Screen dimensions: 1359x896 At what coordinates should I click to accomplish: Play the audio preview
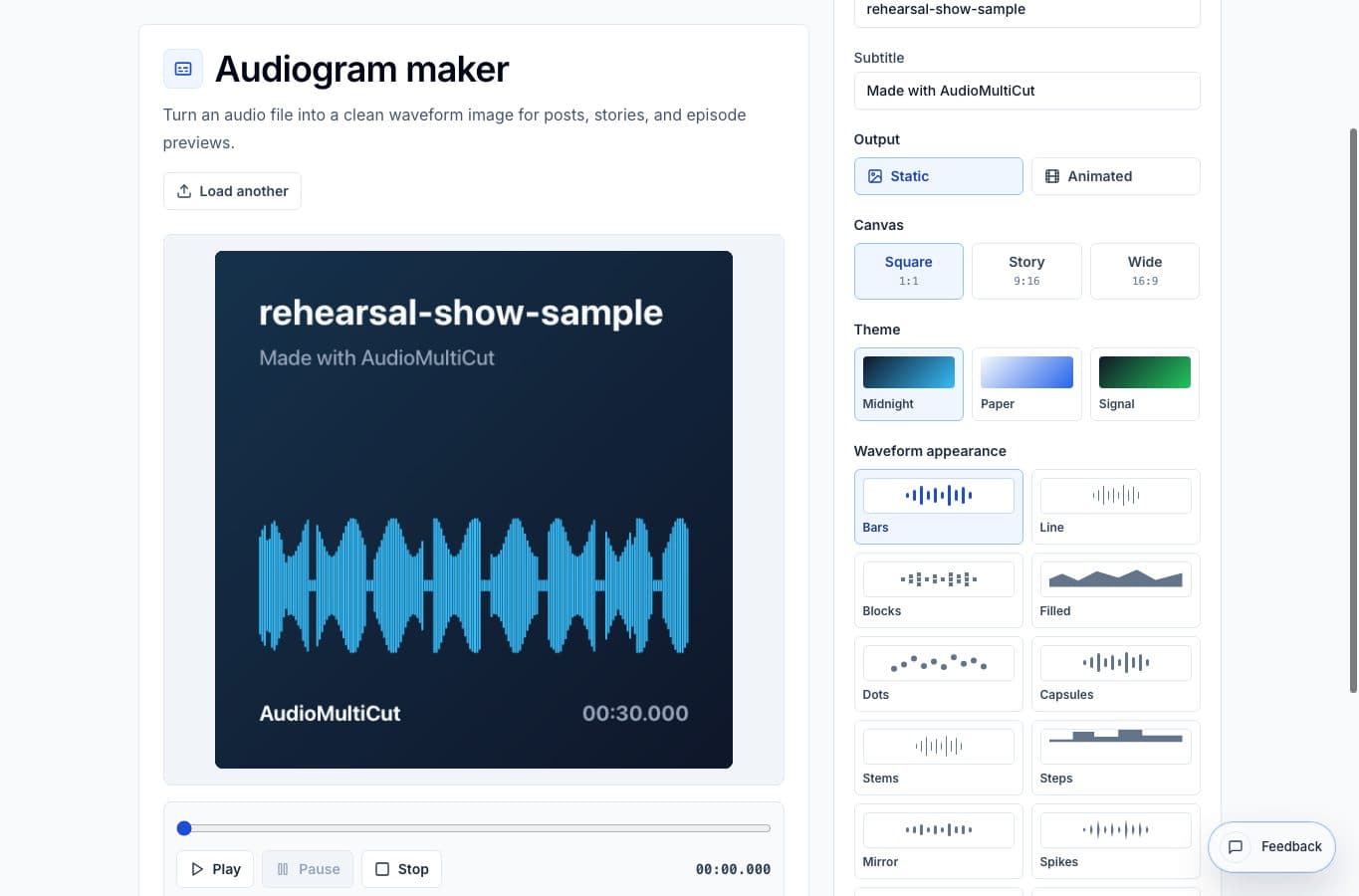pyautogui.click(x=215, y=869)
